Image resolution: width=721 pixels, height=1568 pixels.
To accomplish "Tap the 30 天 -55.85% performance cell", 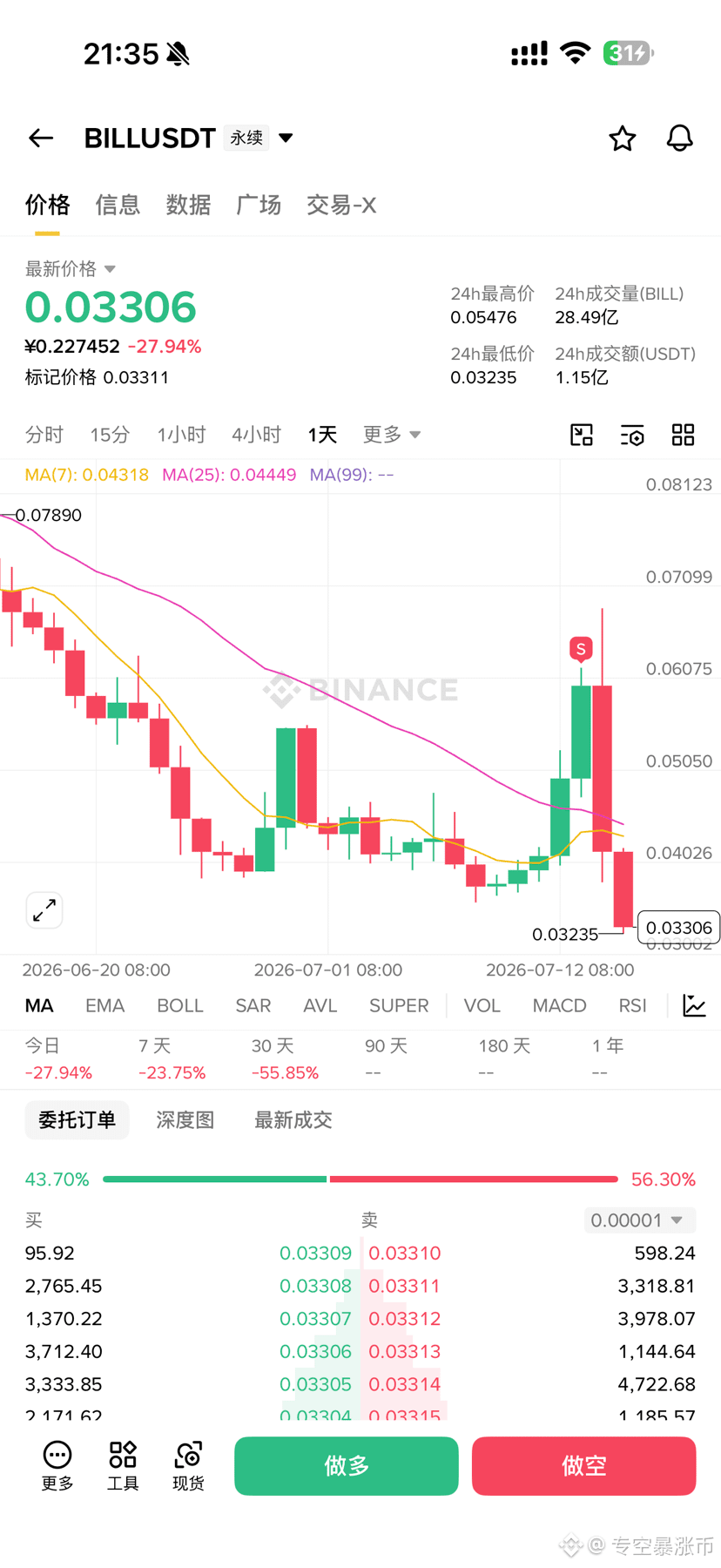I will point(285,1058).
